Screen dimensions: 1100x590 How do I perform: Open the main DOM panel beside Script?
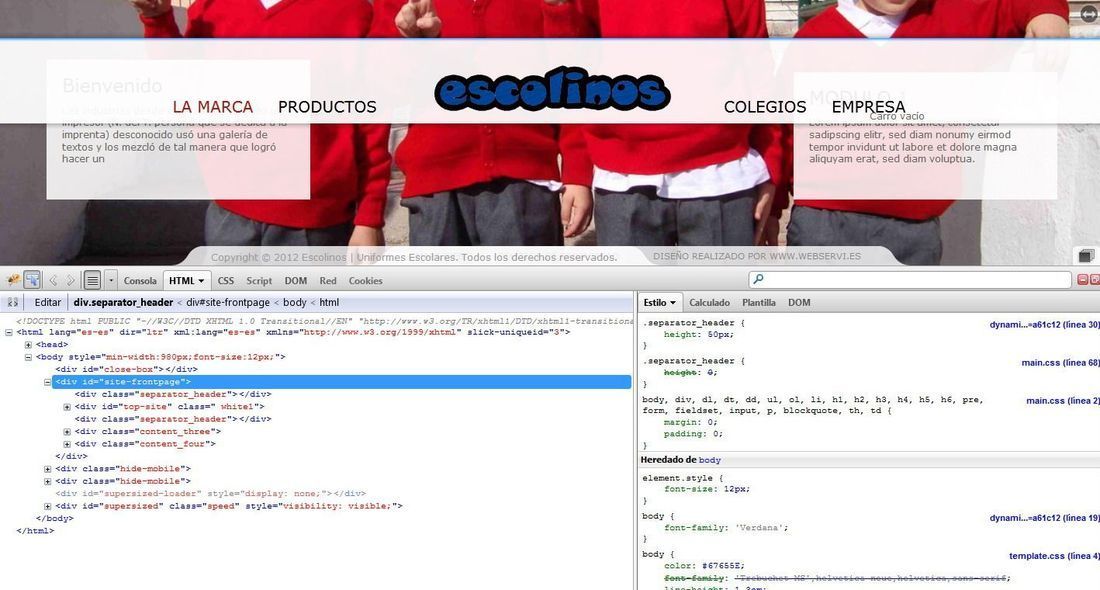click(x=295, y=281)
